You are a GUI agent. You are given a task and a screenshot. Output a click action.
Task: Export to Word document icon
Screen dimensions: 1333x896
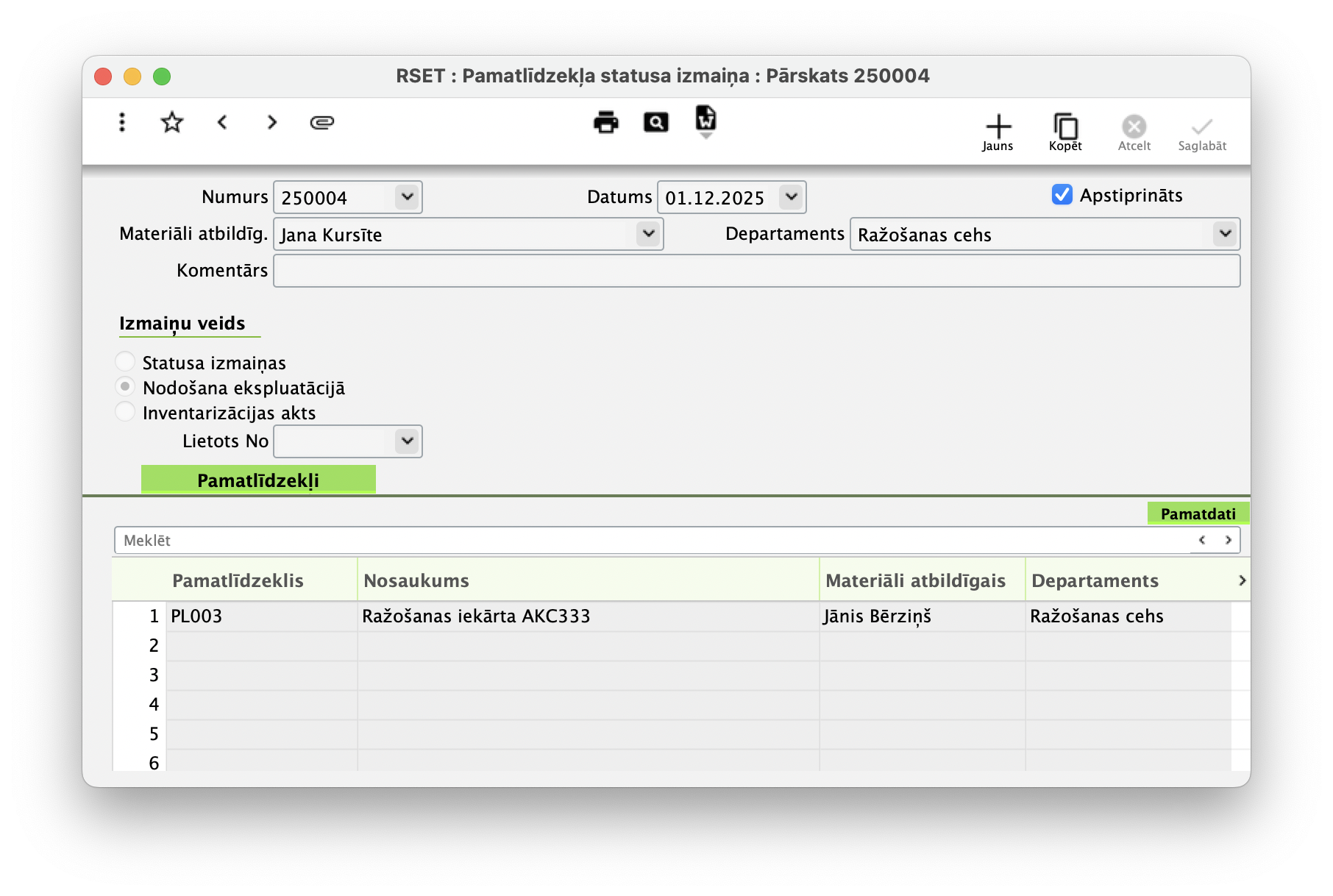(705, 120)
